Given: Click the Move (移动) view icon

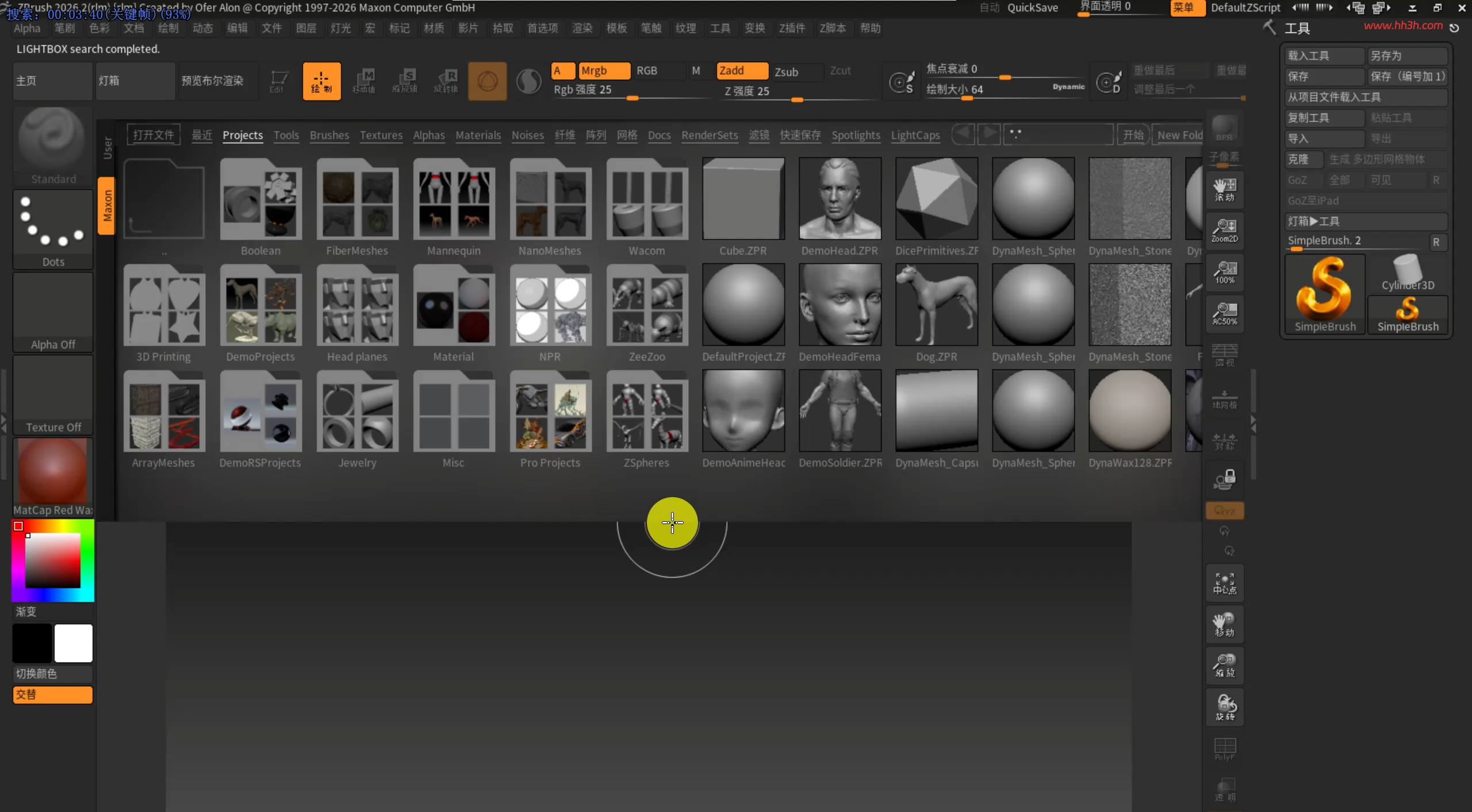Looking at the screenshot, I should pos(1225,625).
